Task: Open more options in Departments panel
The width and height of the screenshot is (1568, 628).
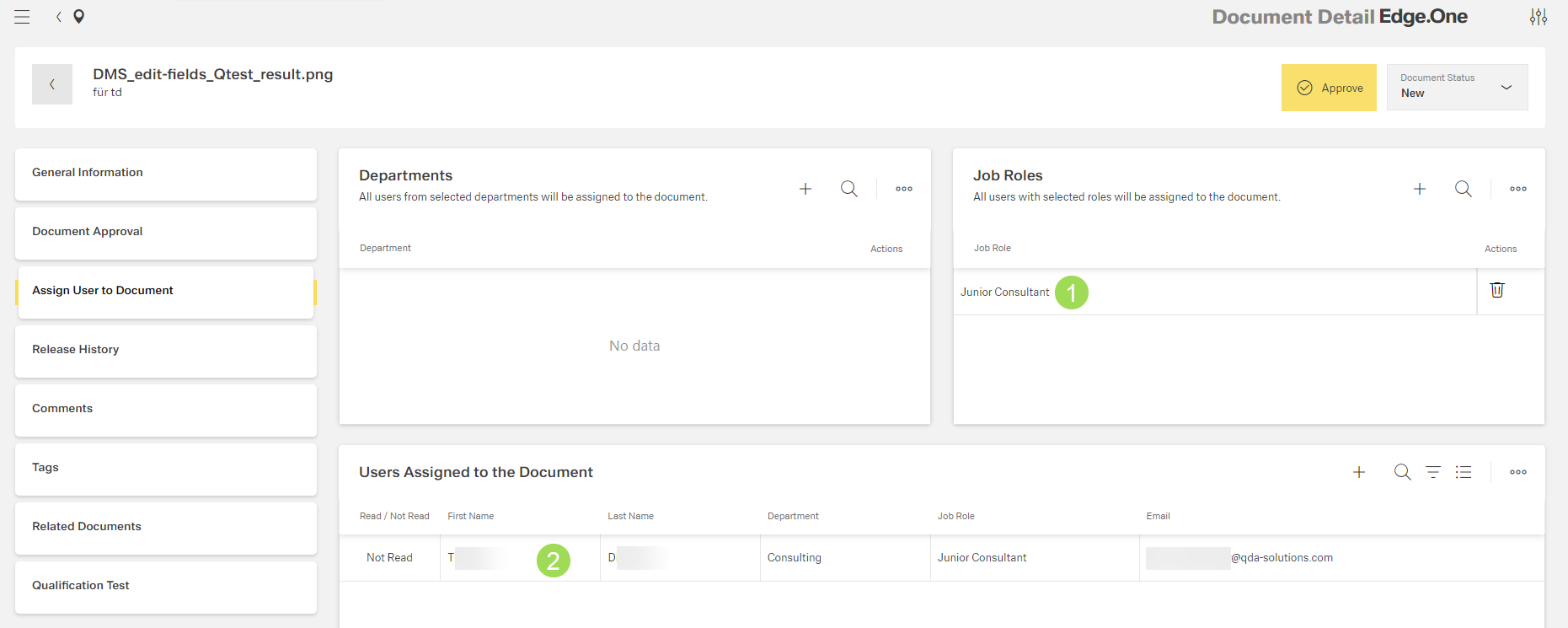Action: tap(904, 189)
